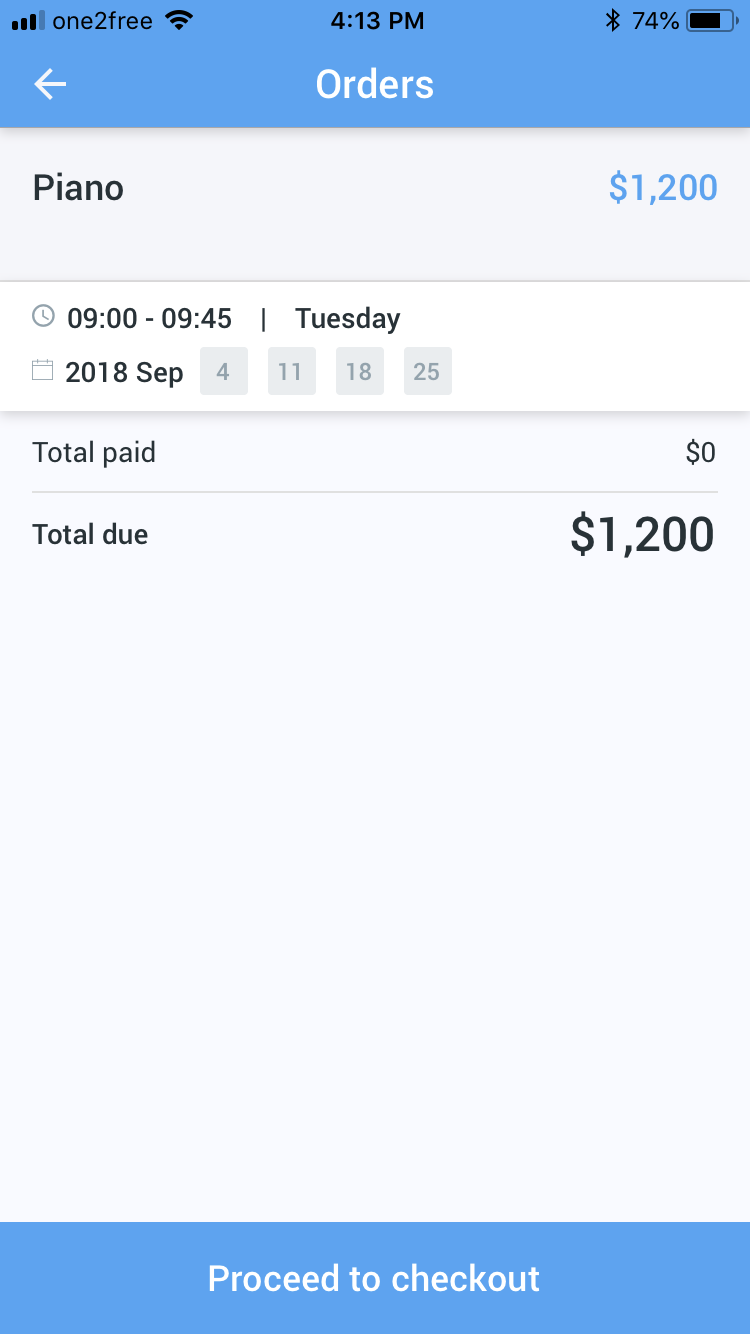Tap the battery icon in status bar
This screenshot has height=1334, width=750.
pos(714,20)
